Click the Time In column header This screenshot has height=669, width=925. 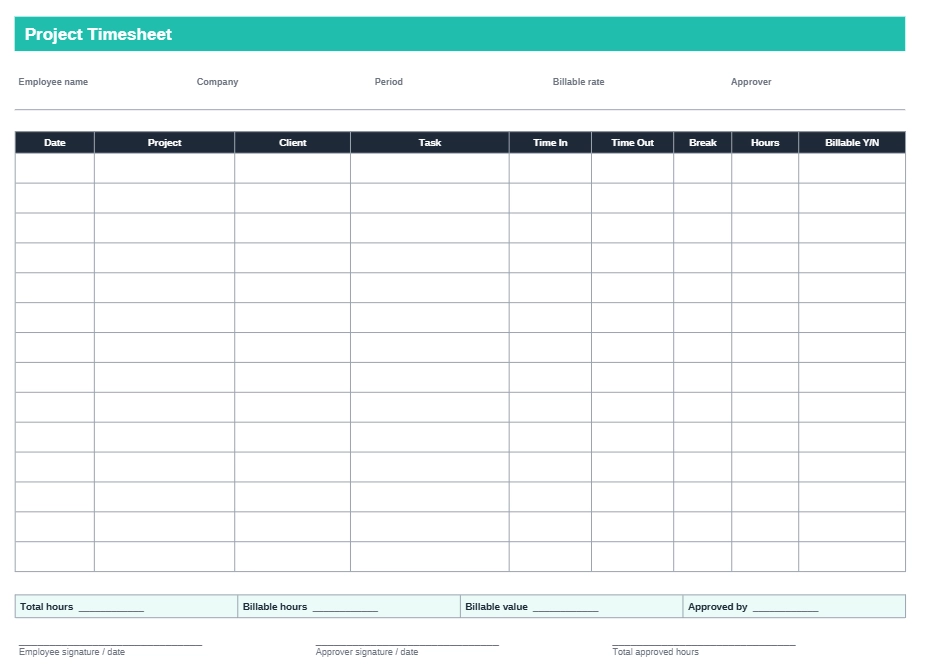pos(550,143)
